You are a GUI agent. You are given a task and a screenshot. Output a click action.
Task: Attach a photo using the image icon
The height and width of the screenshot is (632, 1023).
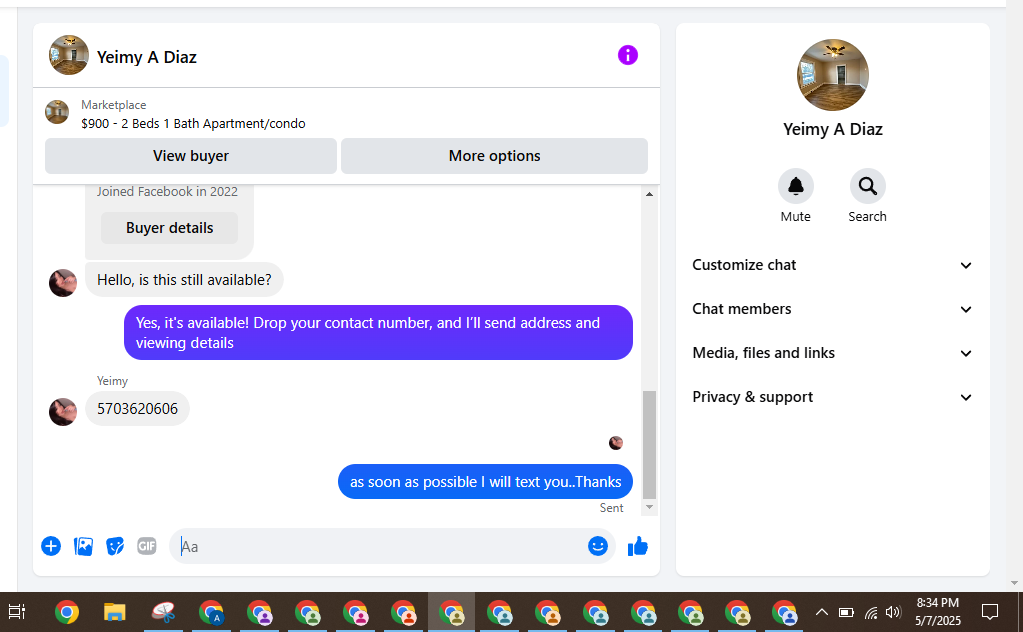(84, 546)
